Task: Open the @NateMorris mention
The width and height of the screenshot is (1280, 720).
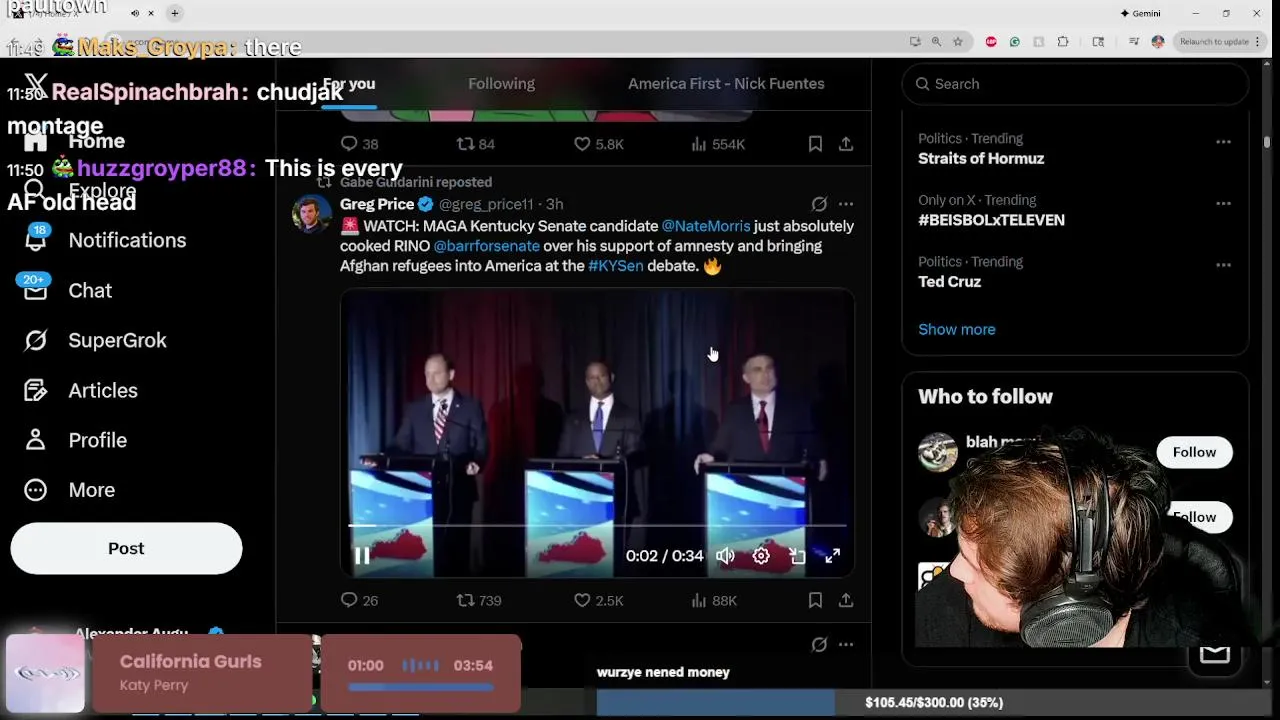Action: pos(706,226)
